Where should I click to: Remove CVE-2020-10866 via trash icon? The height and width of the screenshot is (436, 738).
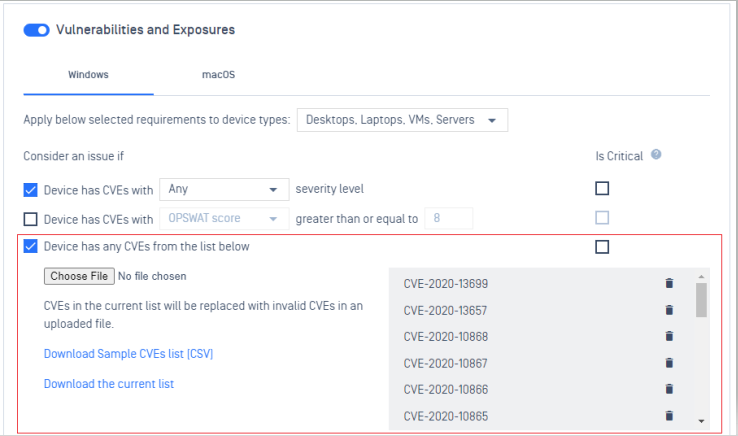669,389
